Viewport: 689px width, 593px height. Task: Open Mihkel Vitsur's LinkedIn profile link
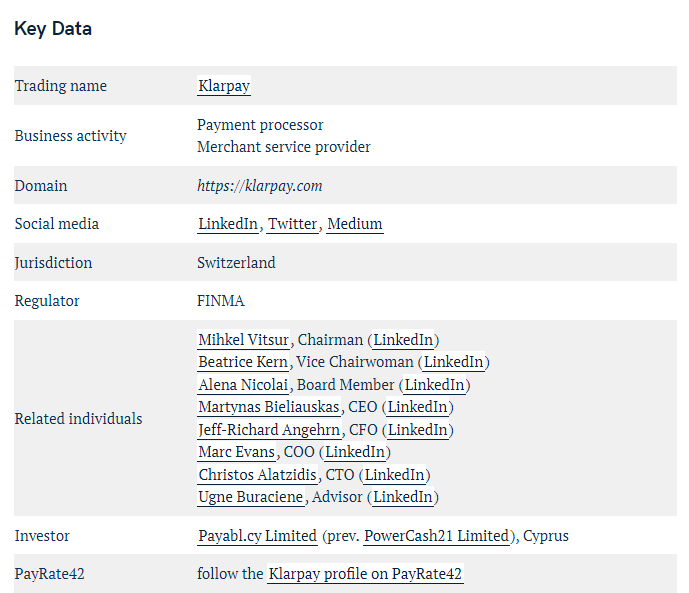point(403,340)
